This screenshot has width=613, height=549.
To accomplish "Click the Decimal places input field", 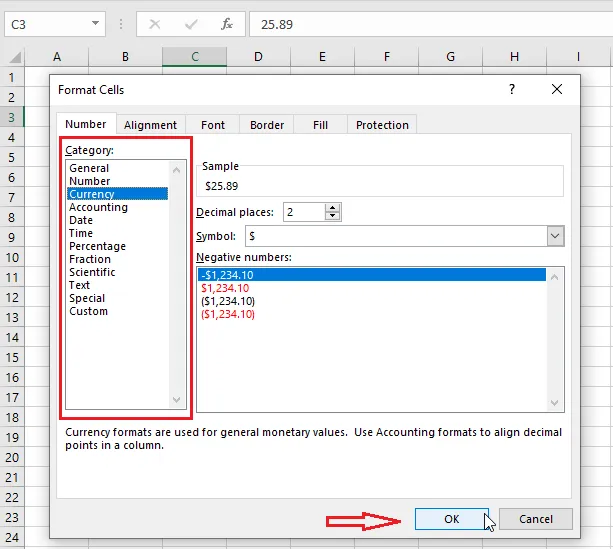I will tap(304, 212).
